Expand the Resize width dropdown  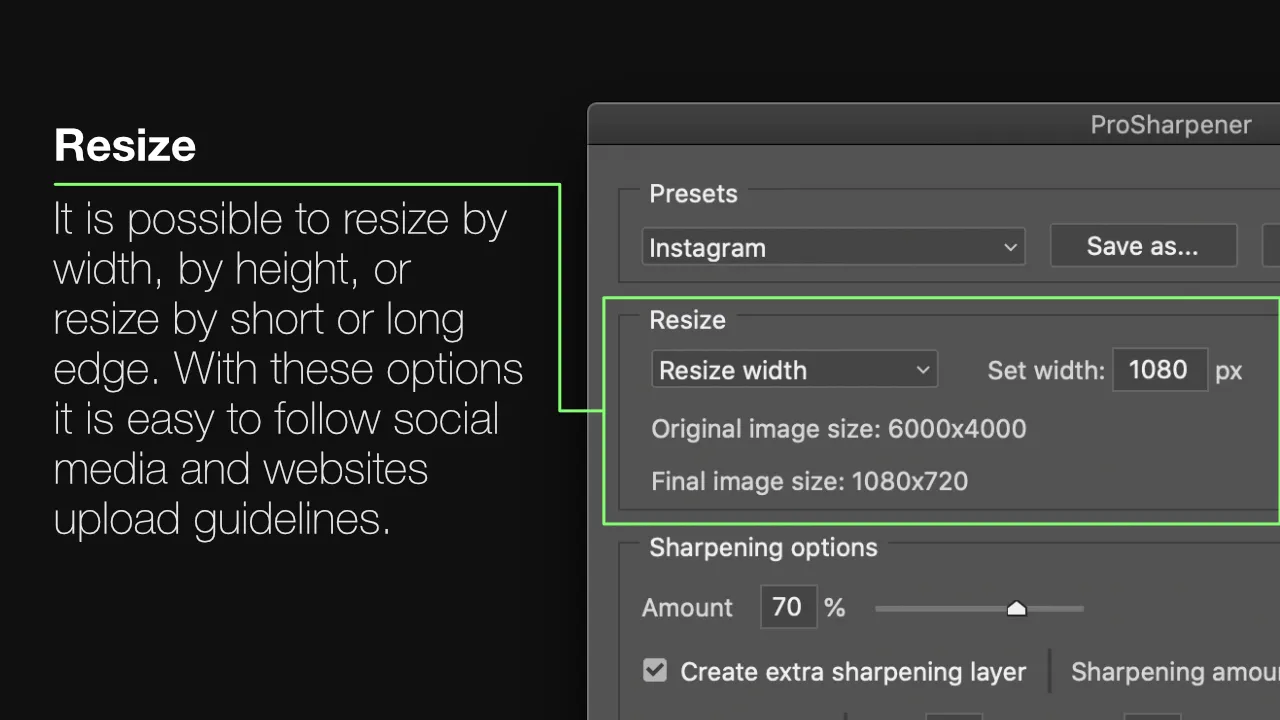click(x=794, y=369)
